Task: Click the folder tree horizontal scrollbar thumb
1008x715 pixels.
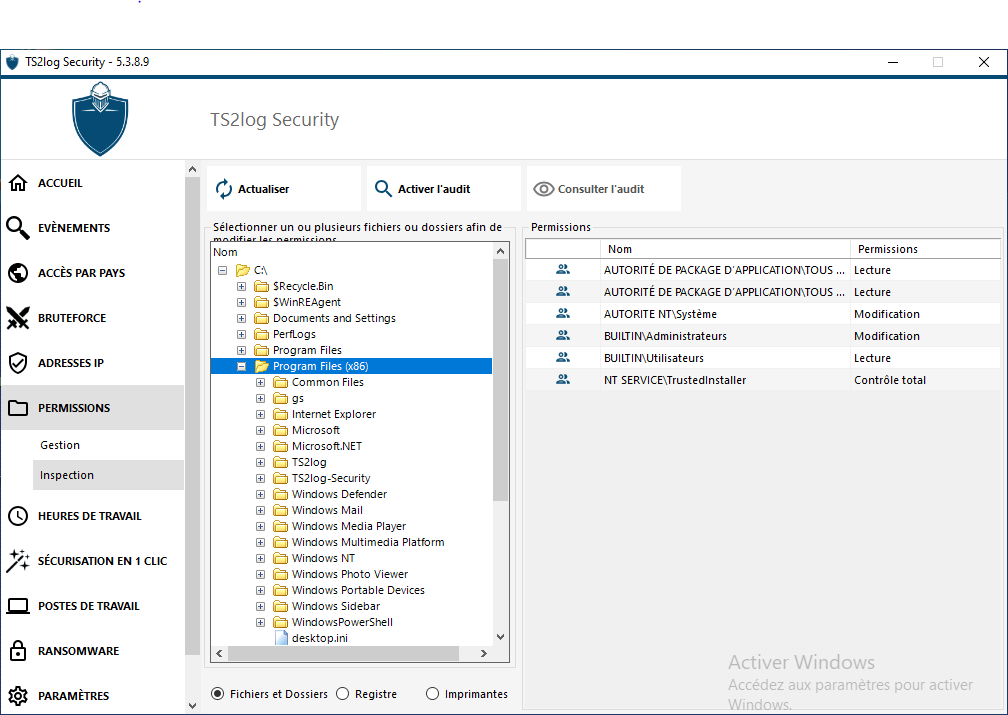Action: (x=343, y=653)
